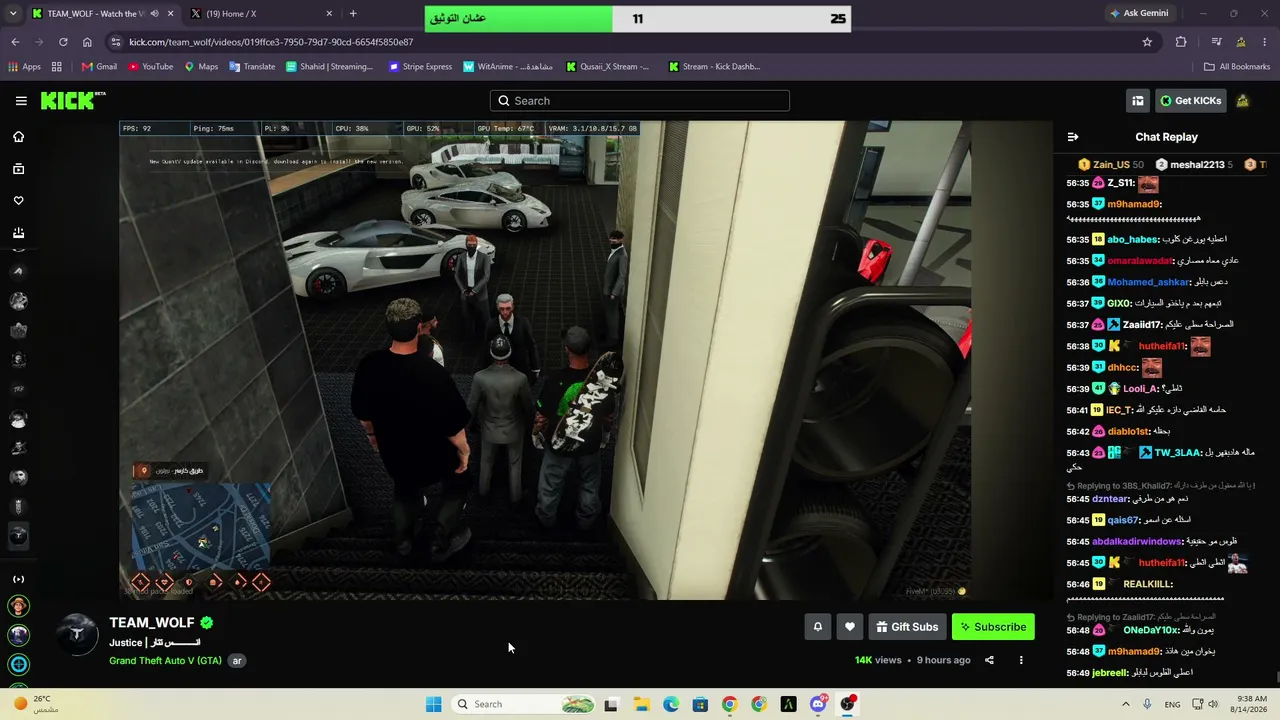Click the Search field on Kick

640,101
